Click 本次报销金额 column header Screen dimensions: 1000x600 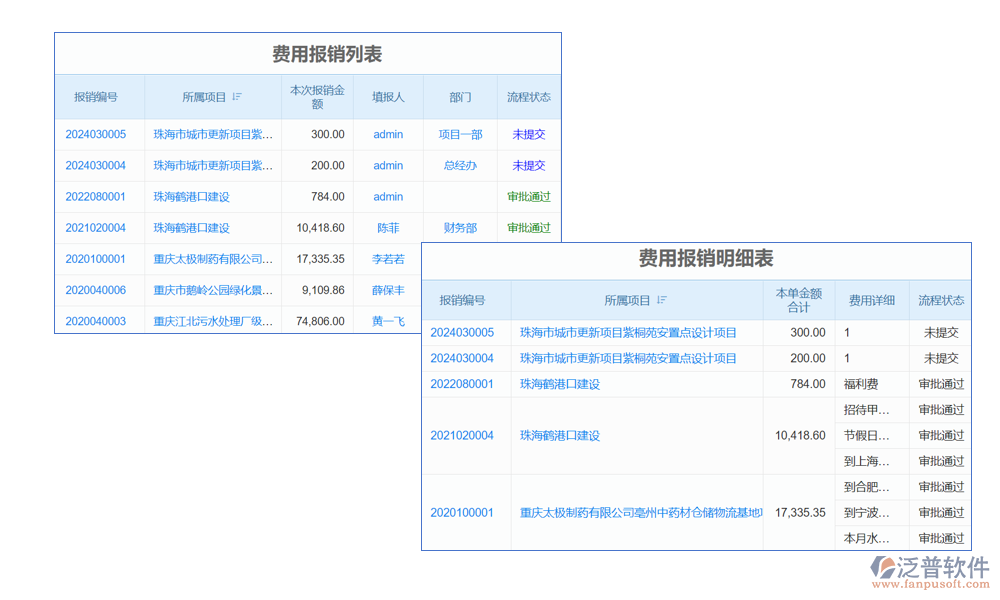pos(317,97)
